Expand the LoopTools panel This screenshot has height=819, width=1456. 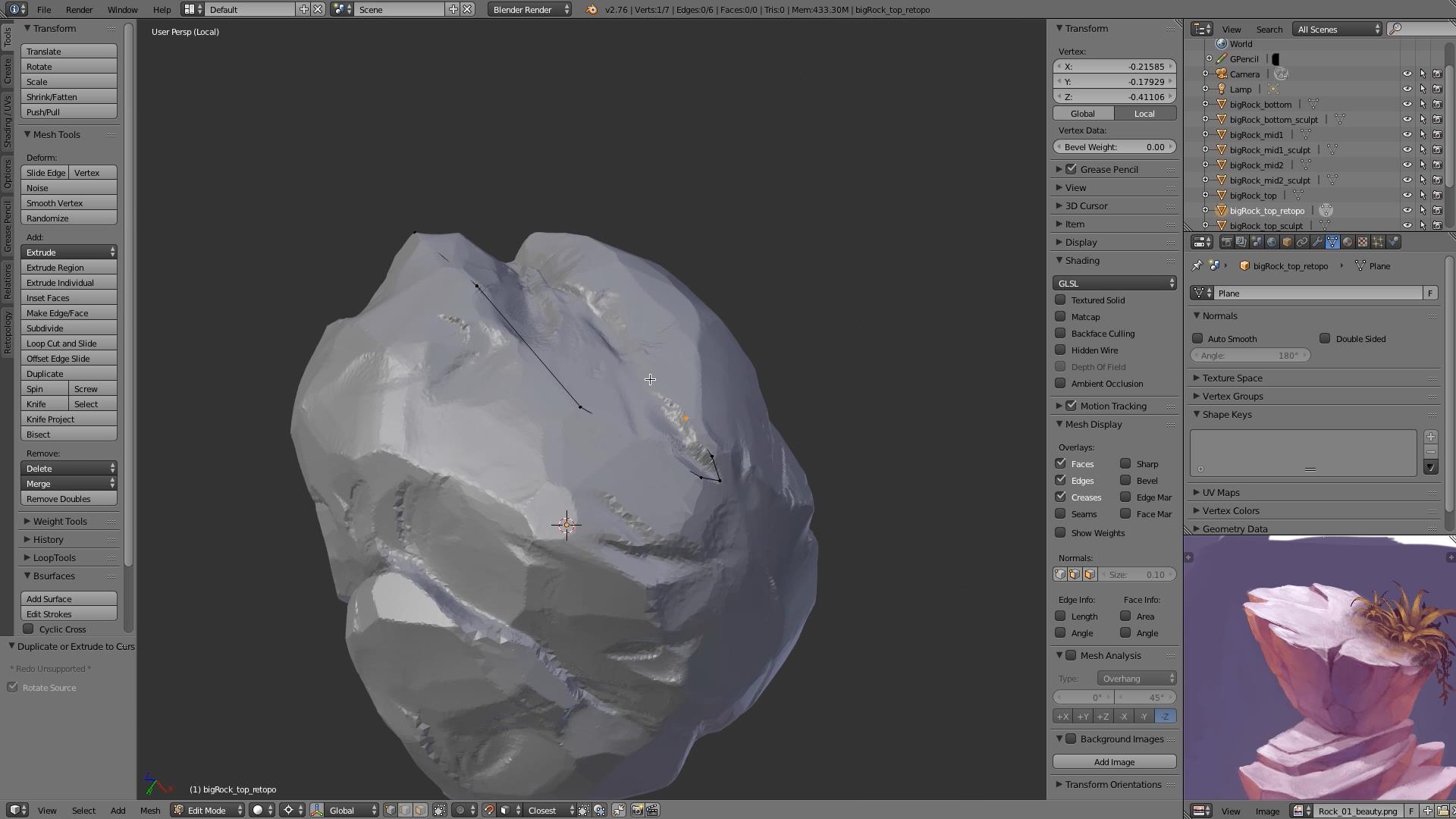[55, 557]
